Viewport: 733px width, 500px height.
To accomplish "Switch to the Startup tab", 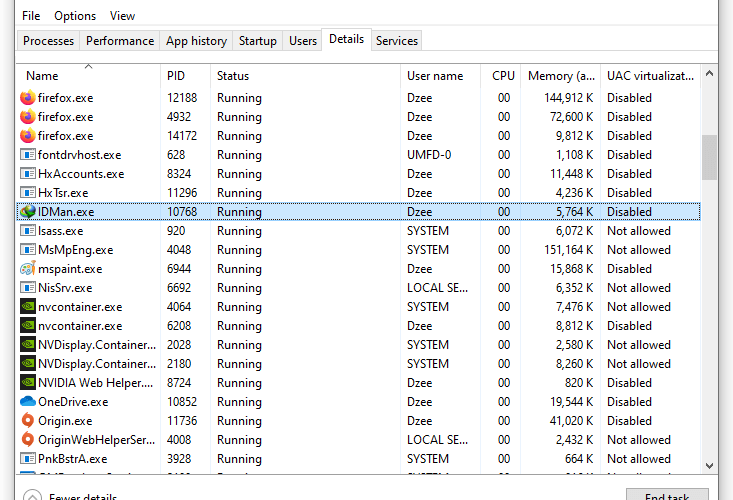I will click(x=258, y=41).
